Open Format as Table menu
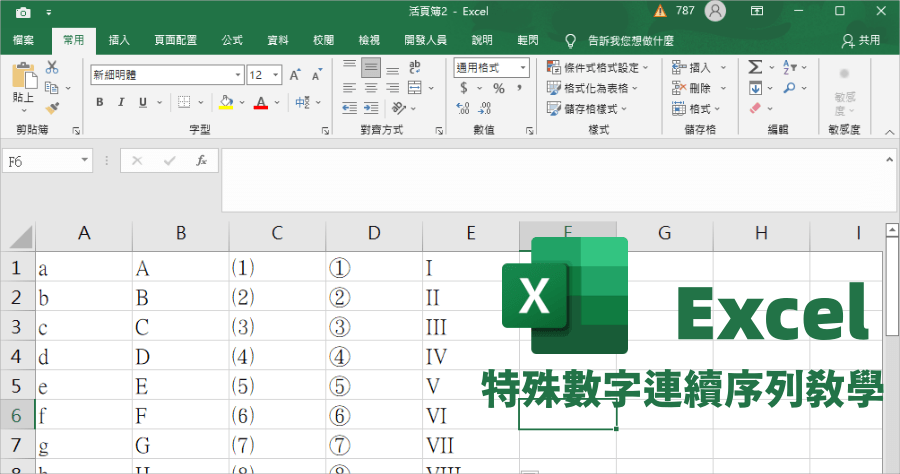The height and width of the screenshot is (474, 900). coord(592,88)
